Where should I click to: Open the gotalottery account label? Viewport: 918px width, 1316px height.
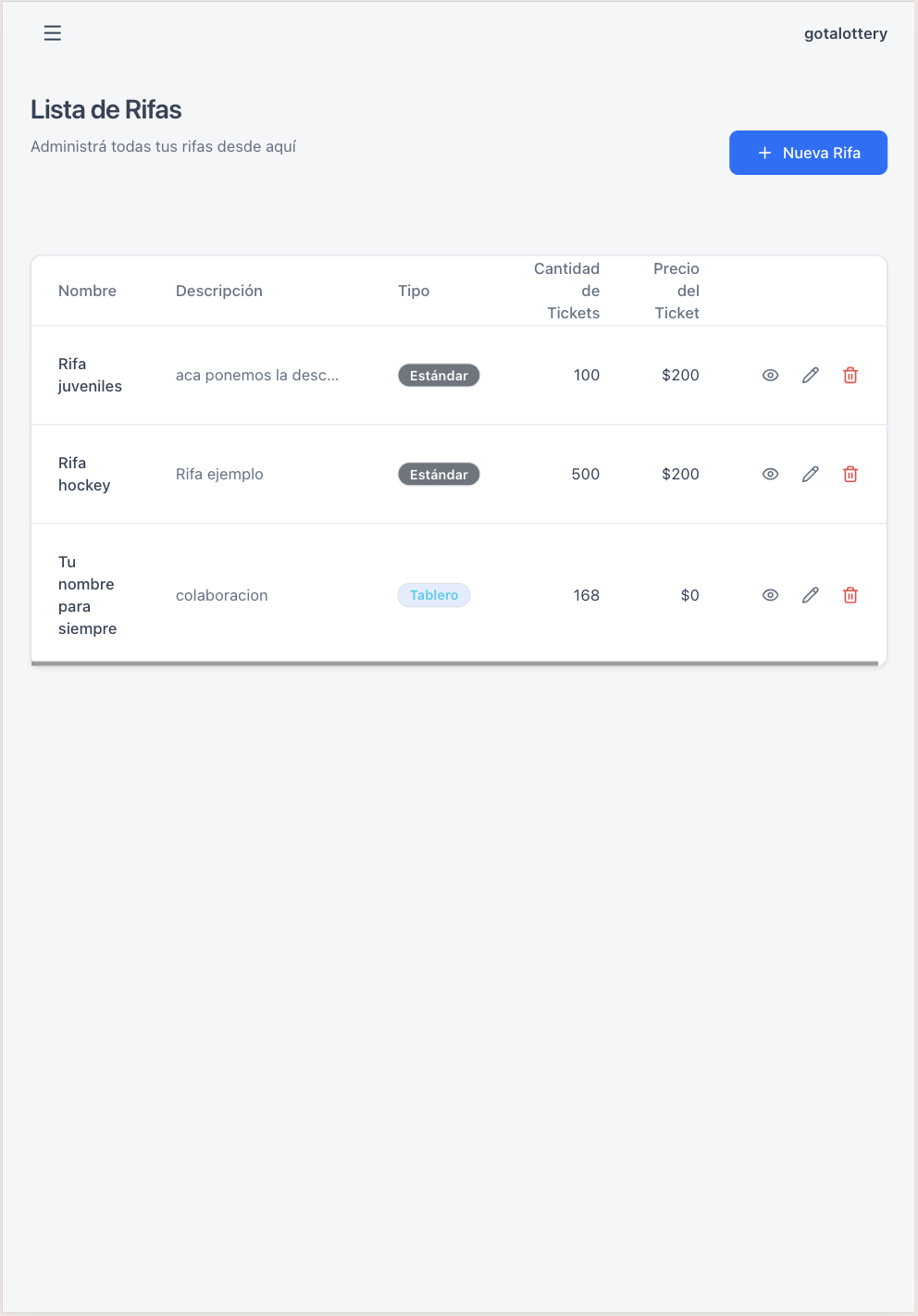(x=845, y=33)
